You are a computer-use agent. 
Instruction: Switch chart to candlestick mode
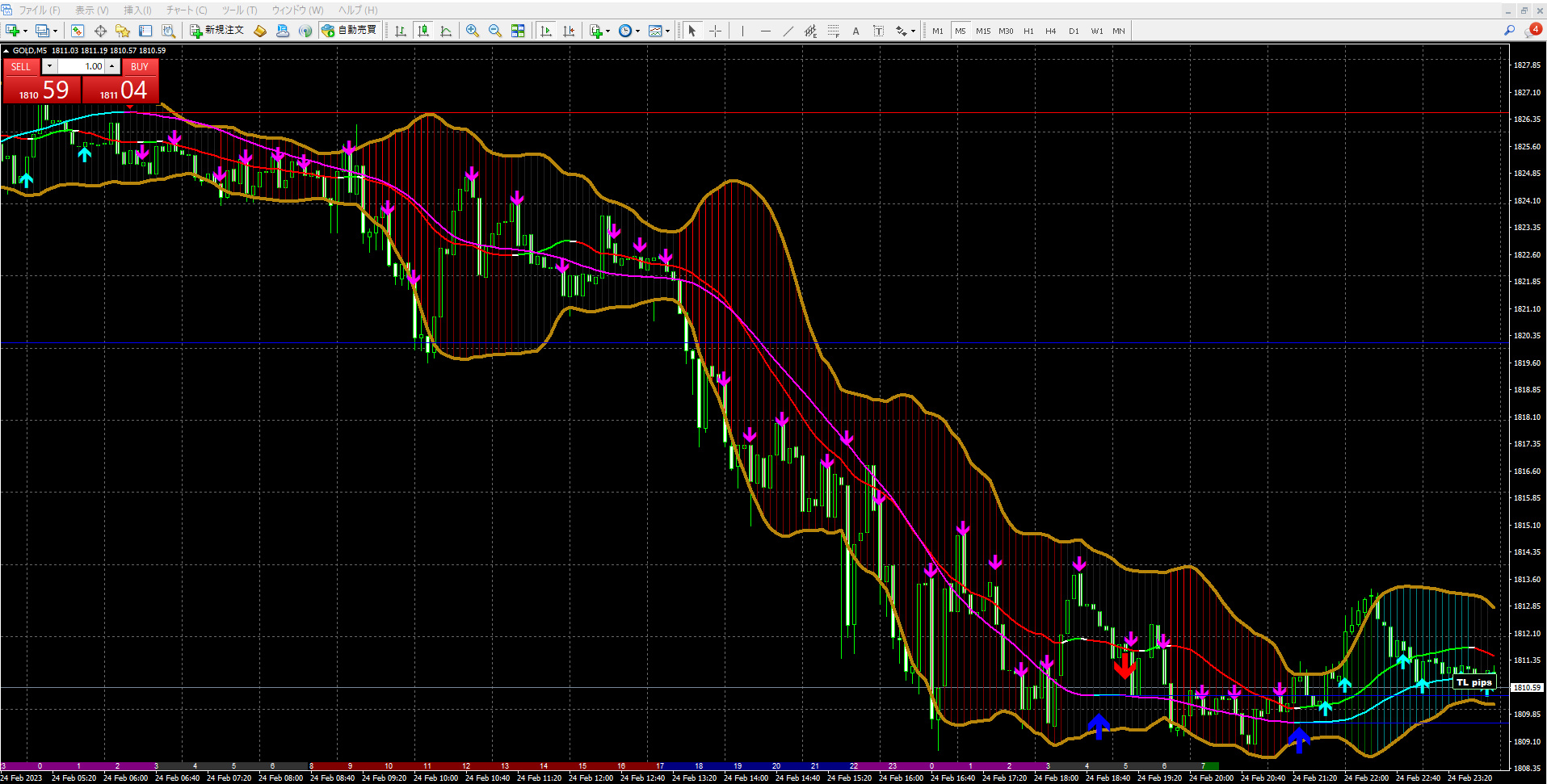click(x=423, y=31)
